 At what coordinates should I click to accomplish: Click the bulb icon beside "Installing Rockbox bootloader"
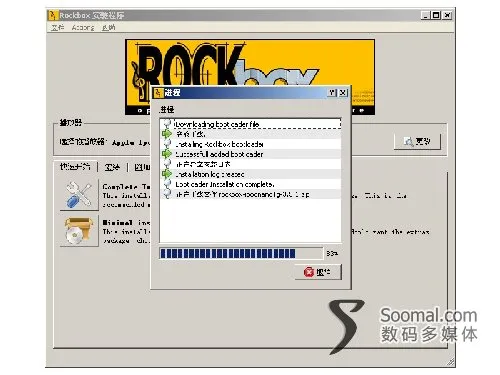tap(167, 144)
